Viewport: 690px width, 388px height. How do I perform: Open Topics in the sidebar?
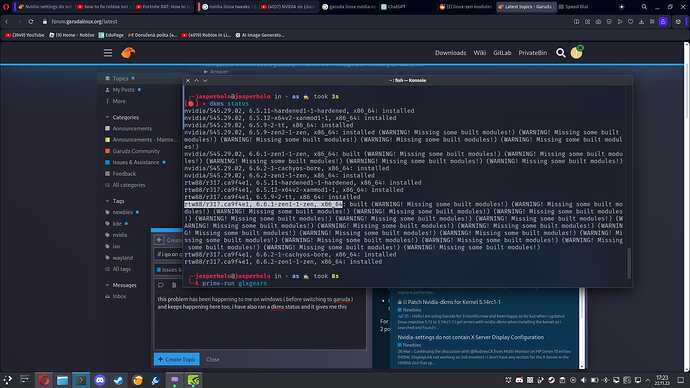(120, 78)
